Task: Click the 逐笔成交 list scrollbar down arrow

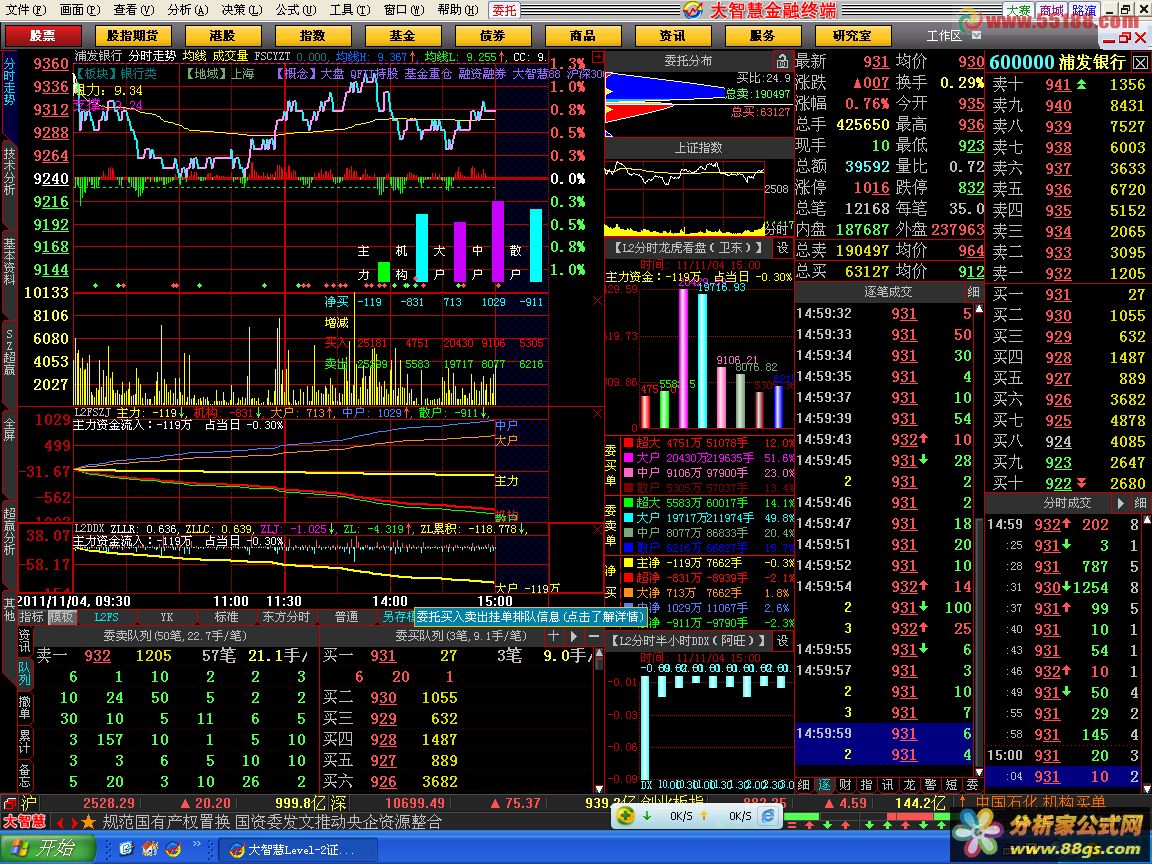Action: (979, 771)
